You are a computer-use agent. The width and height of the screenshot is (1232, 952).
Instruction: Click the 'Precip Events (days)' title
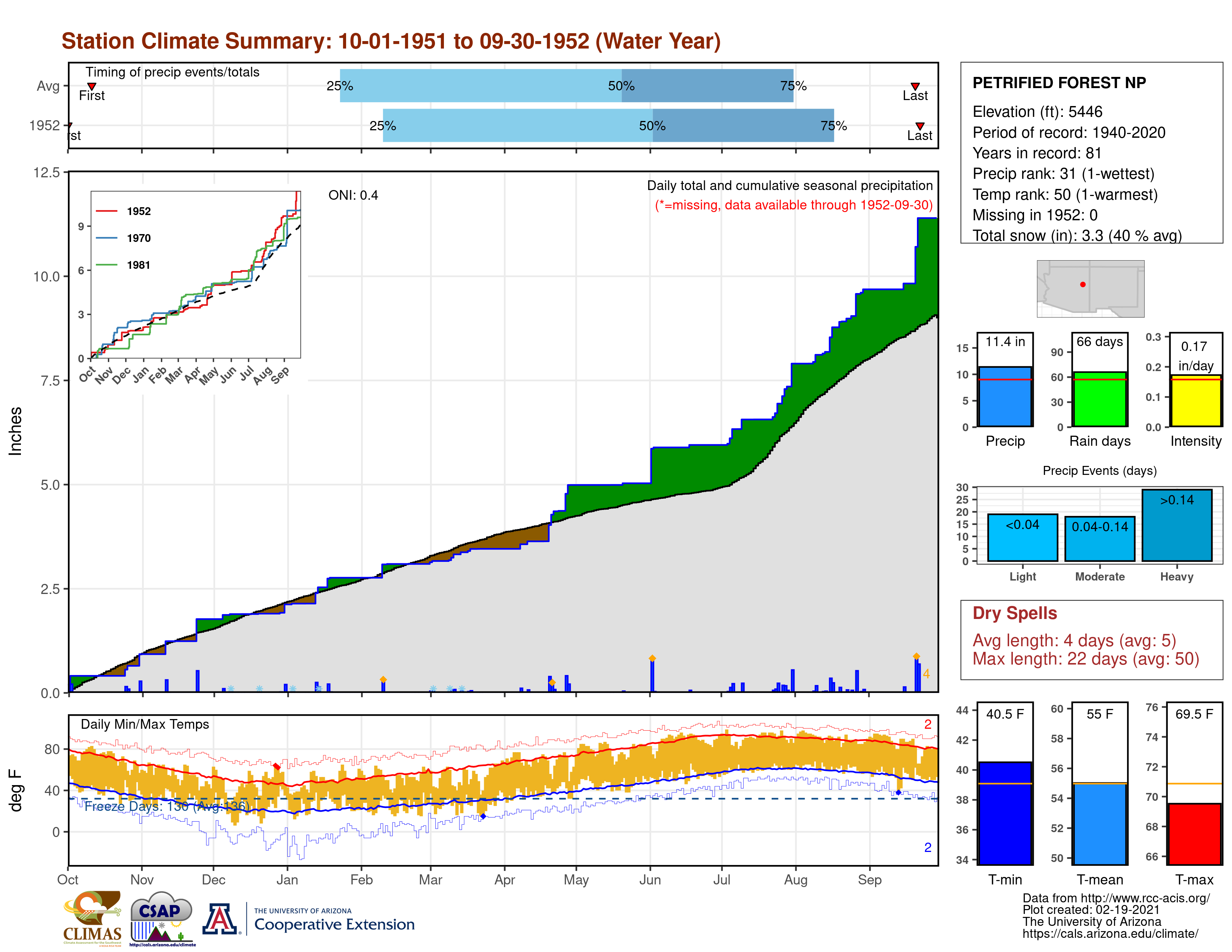coord(1099,470)
